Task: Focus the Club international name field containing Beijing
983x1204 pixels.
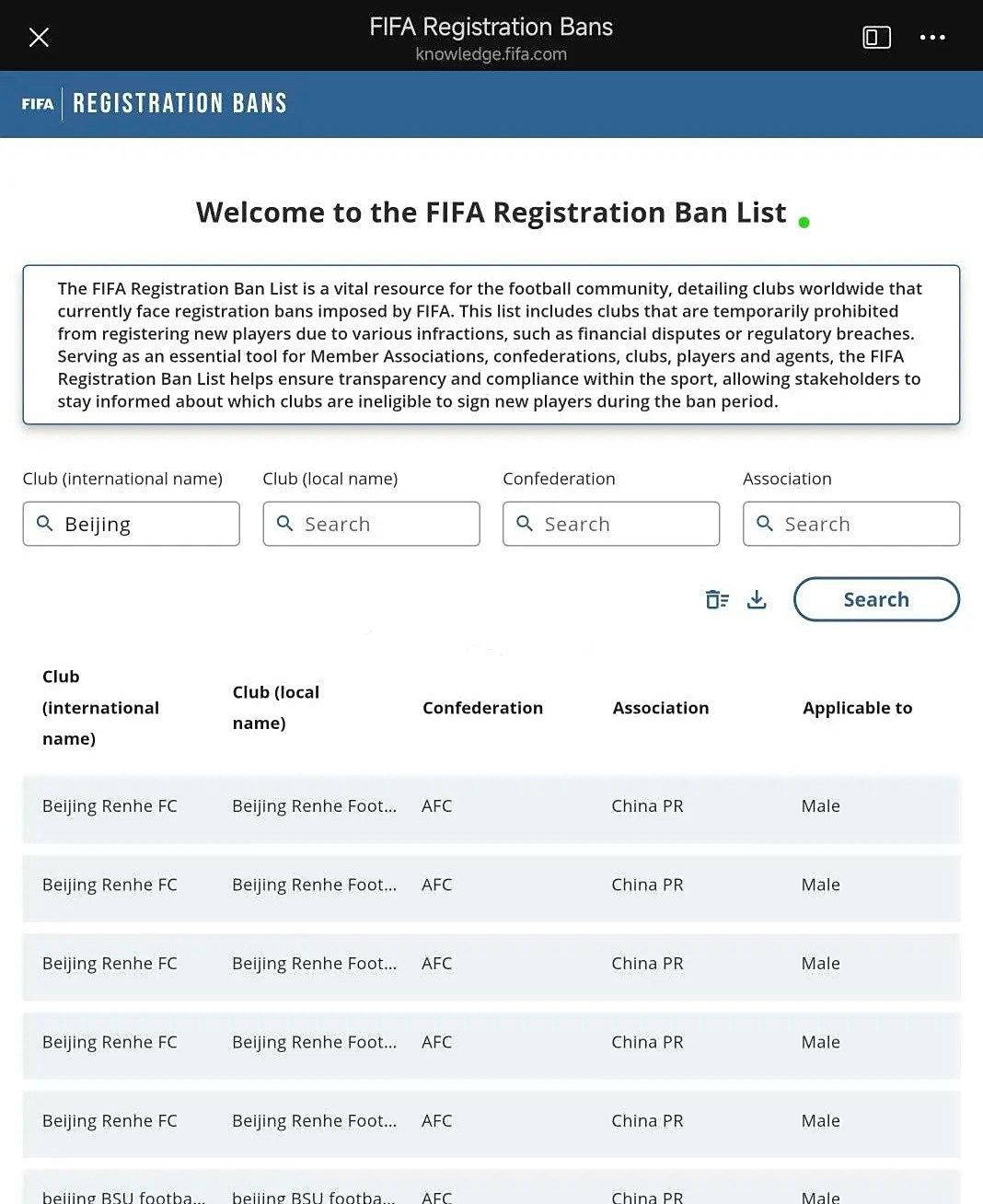Action: click(131, 524)
